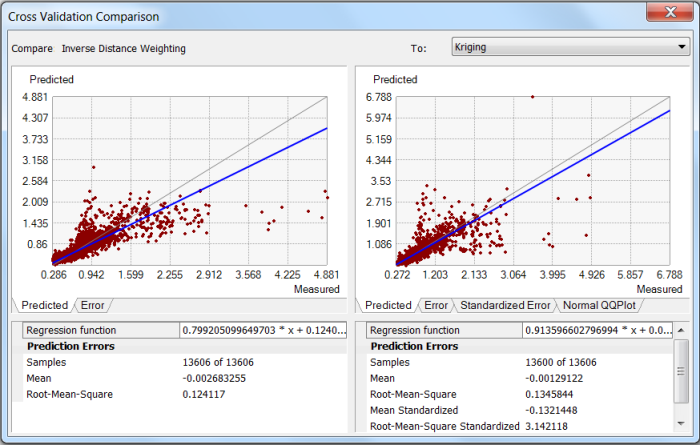The width and height of the screenshot is (700, 445).
Task: Open the Kriging comparison dropdown
Action: point(571,47)
